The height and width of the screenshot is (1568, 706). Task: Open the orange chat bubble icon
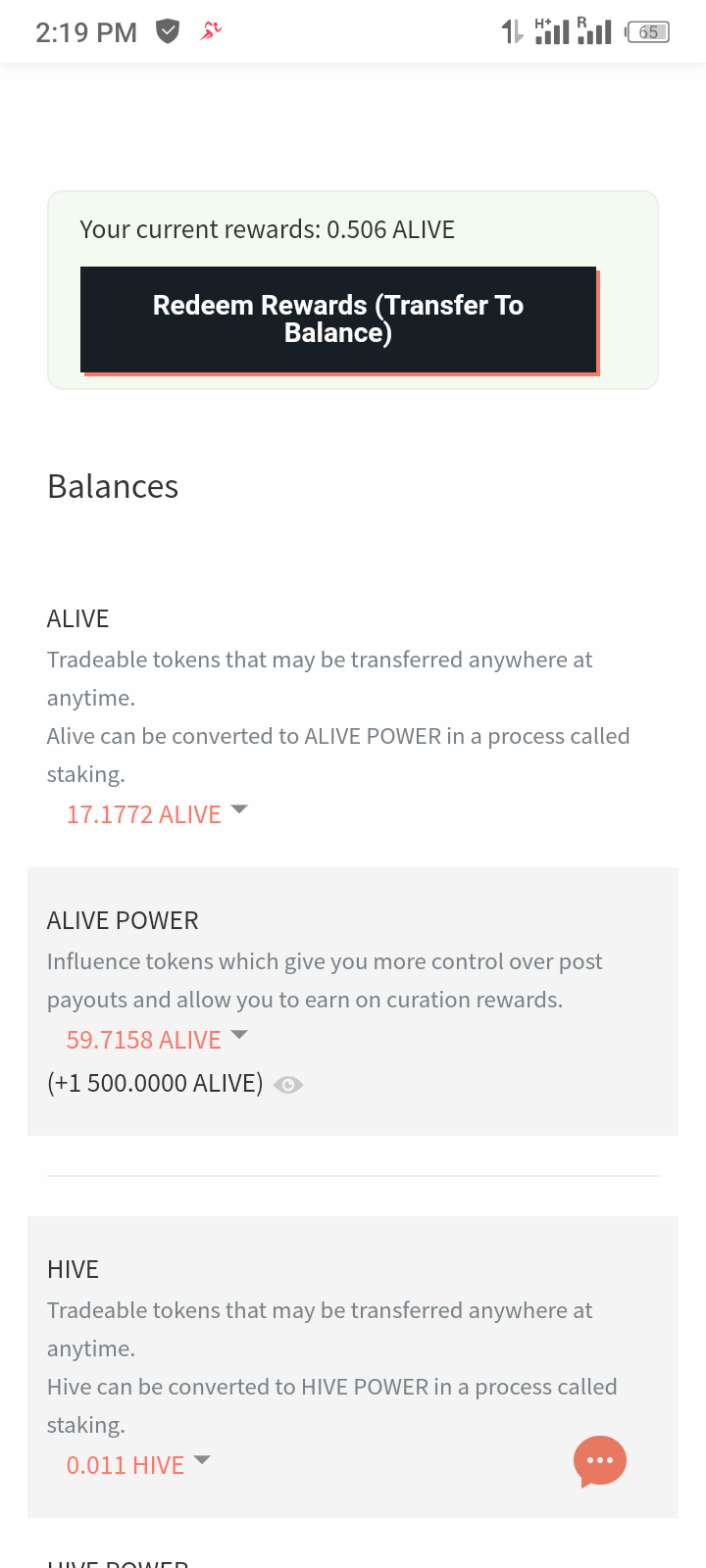[599, 1461]
